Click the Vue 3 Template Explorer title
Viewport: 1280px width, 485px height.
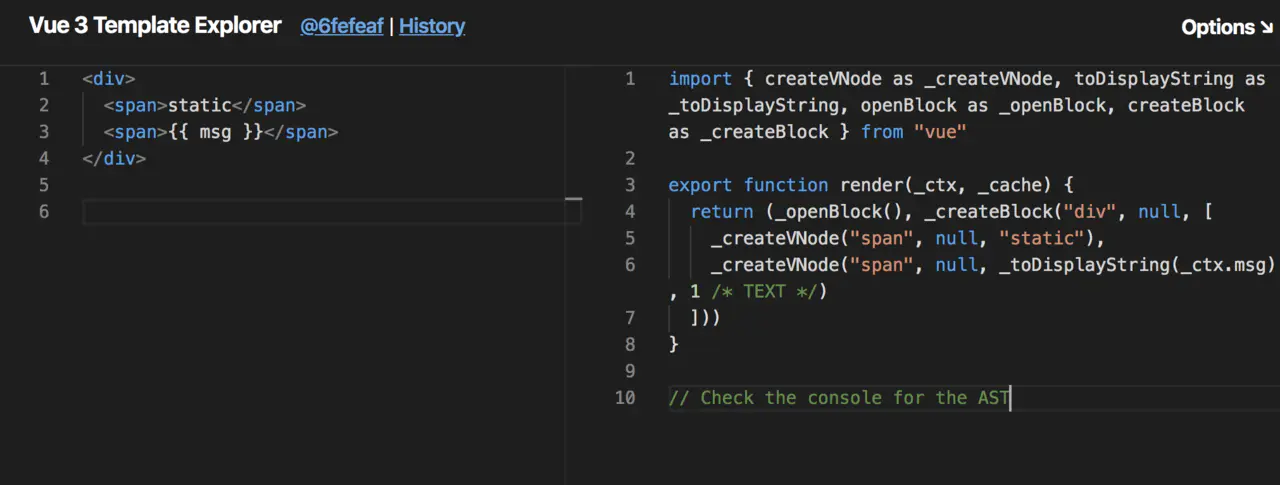point(155,26)
